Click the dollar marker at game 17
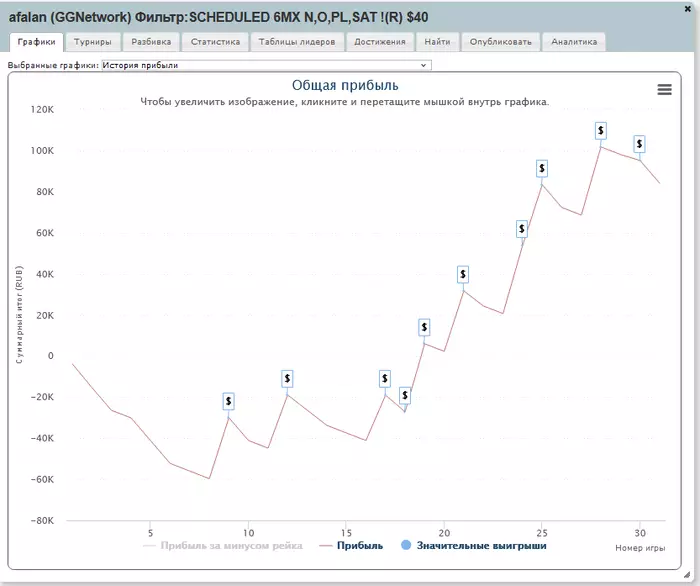 [385, 378]
